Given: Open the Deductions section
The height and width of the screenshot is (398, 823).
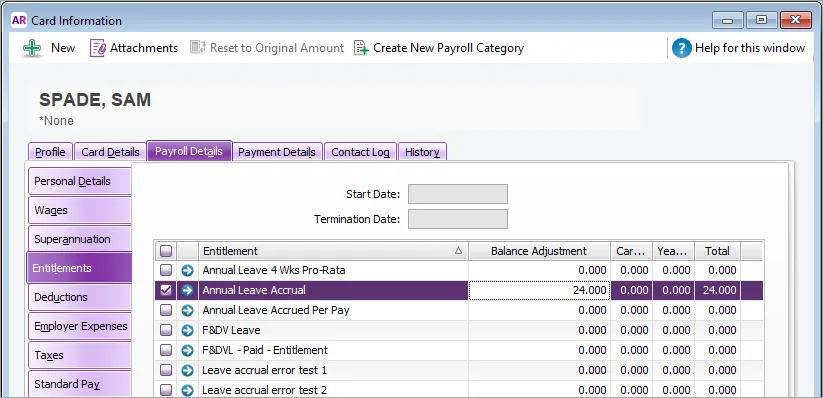Looking at the screenshot, I should pos(79,297).
